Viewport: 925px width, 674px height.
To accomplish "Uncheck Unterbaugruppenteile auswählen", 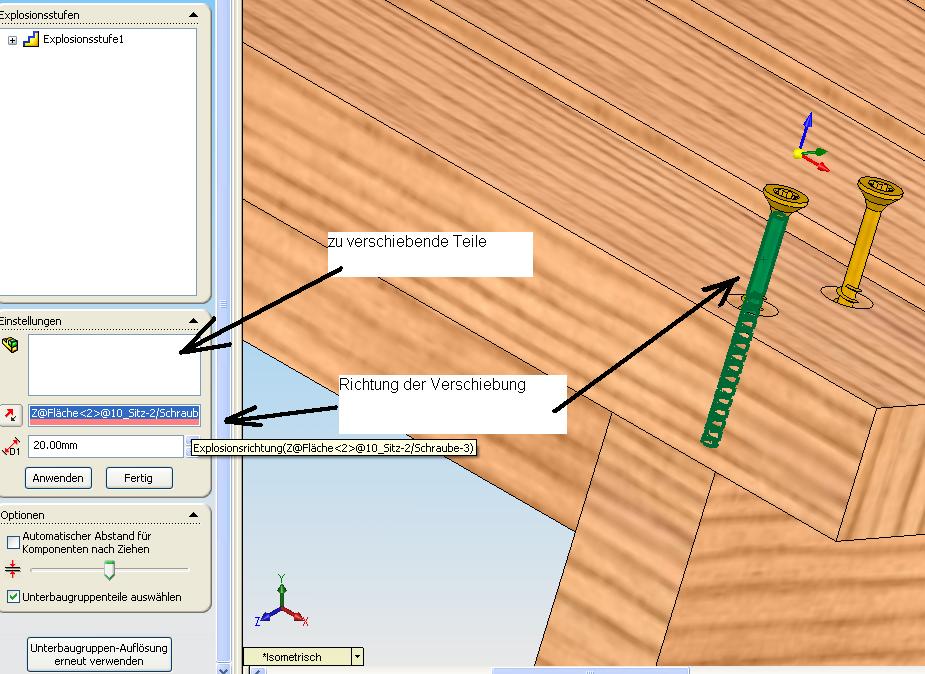I will pos(13,597).
